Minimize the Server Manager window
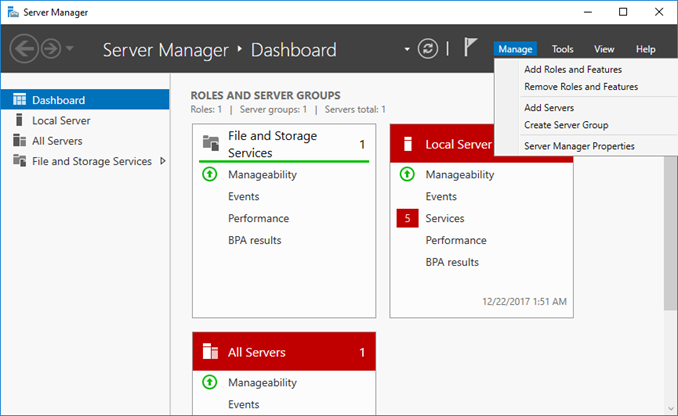678x416 pixels. coord(588,12)
